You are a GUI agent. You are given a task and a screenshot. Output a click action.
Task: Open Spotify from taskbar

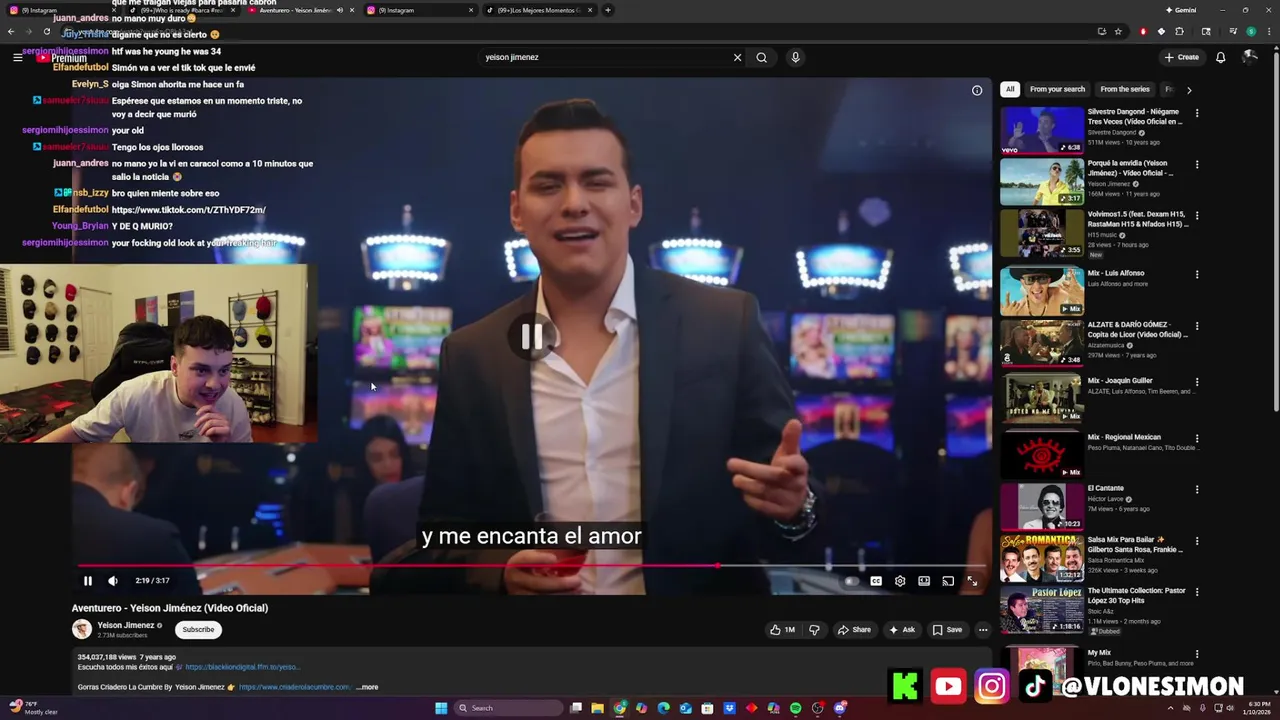[795, 708]
